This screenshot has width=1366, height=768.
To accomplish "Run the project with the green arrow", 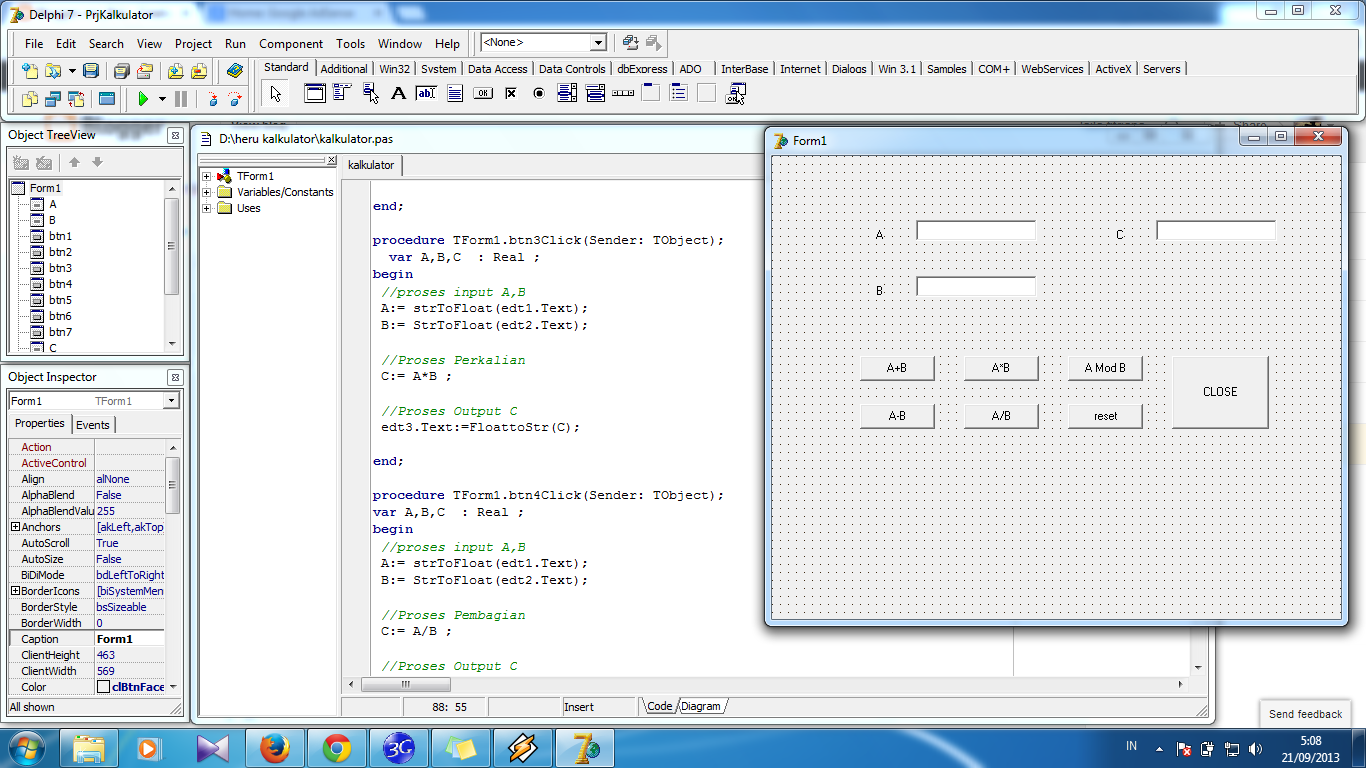I will tap(143, 99).
